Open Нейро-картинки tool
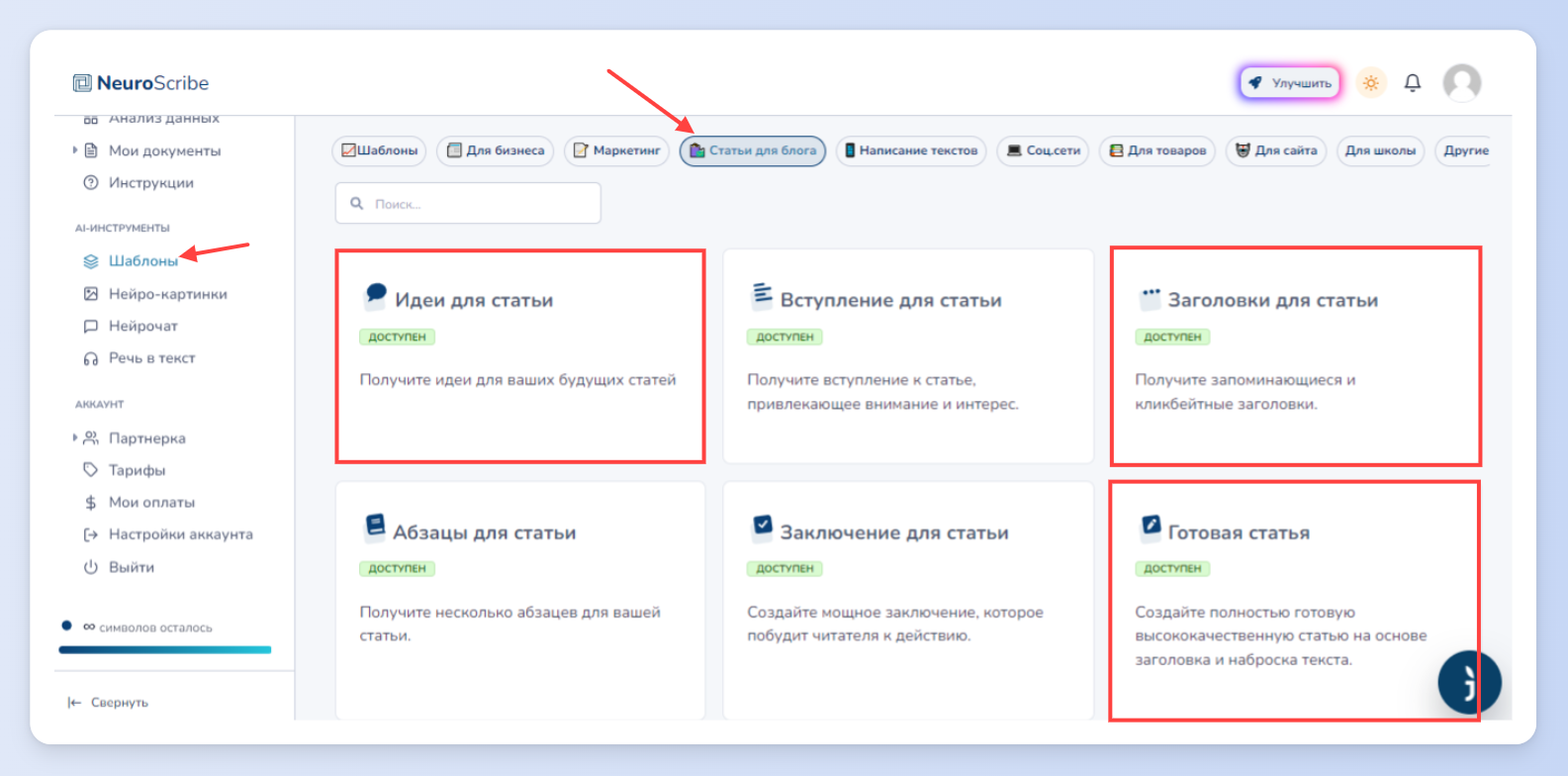The image size is (1568, 776). [168, 294]
